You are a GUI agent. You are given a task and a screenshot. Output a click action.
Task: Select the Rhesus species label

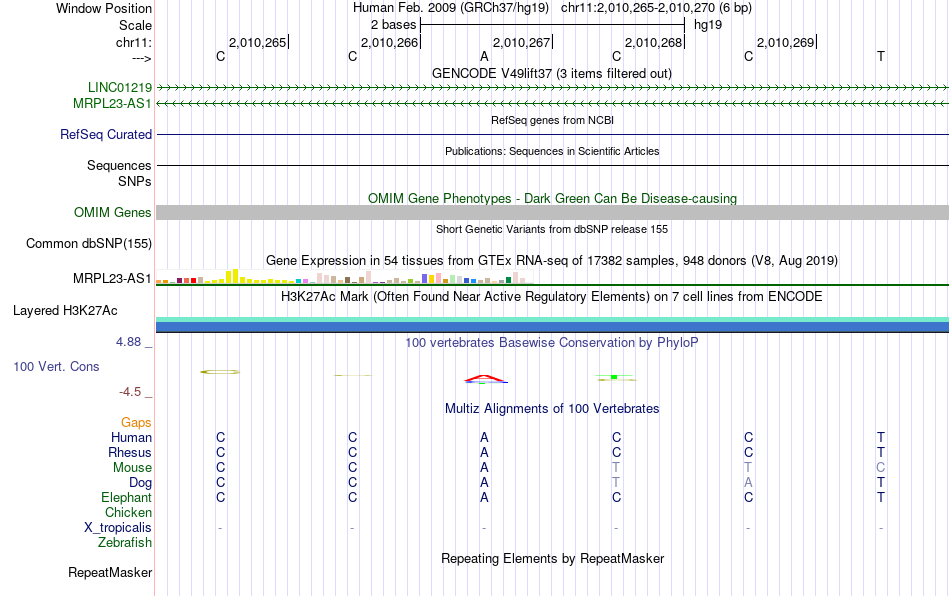tap(130, 452)
